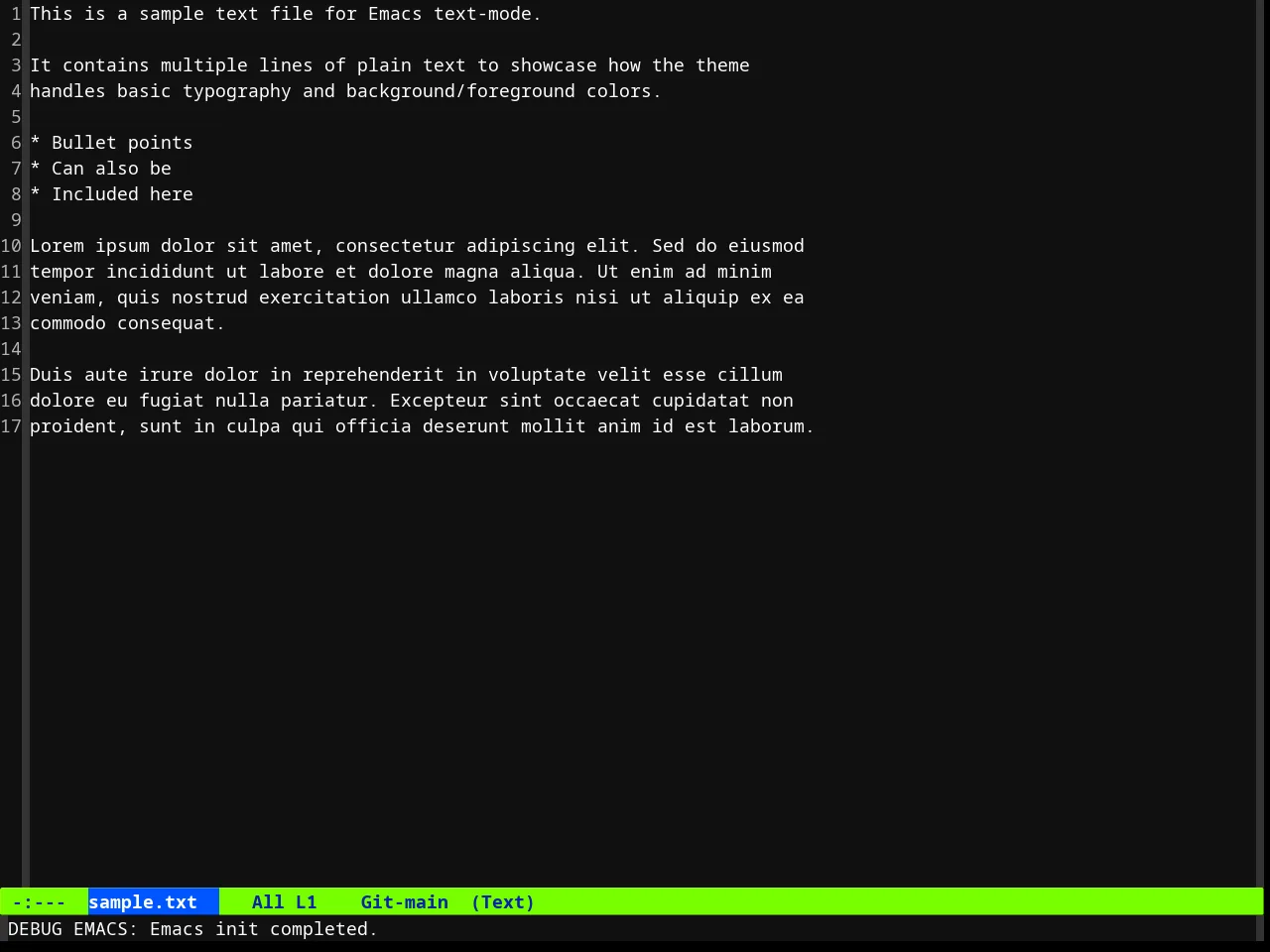The height and width of the screenshot is (952, 1270).
Task: Click the word 'showcase' on line 3
Action: (x=554, y=65)
